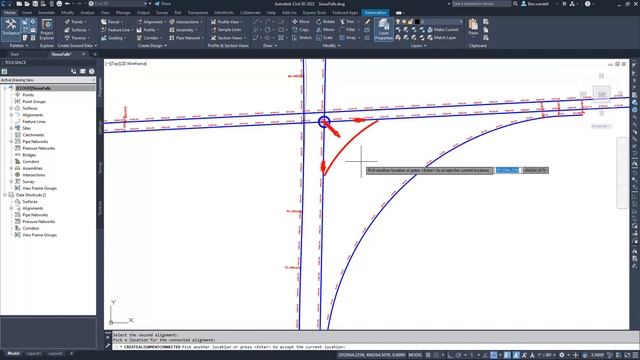Toggle MODEL space button in status bar
This screenshot has width=640, height=360.
pyautogui.click(x=415, y=355)
